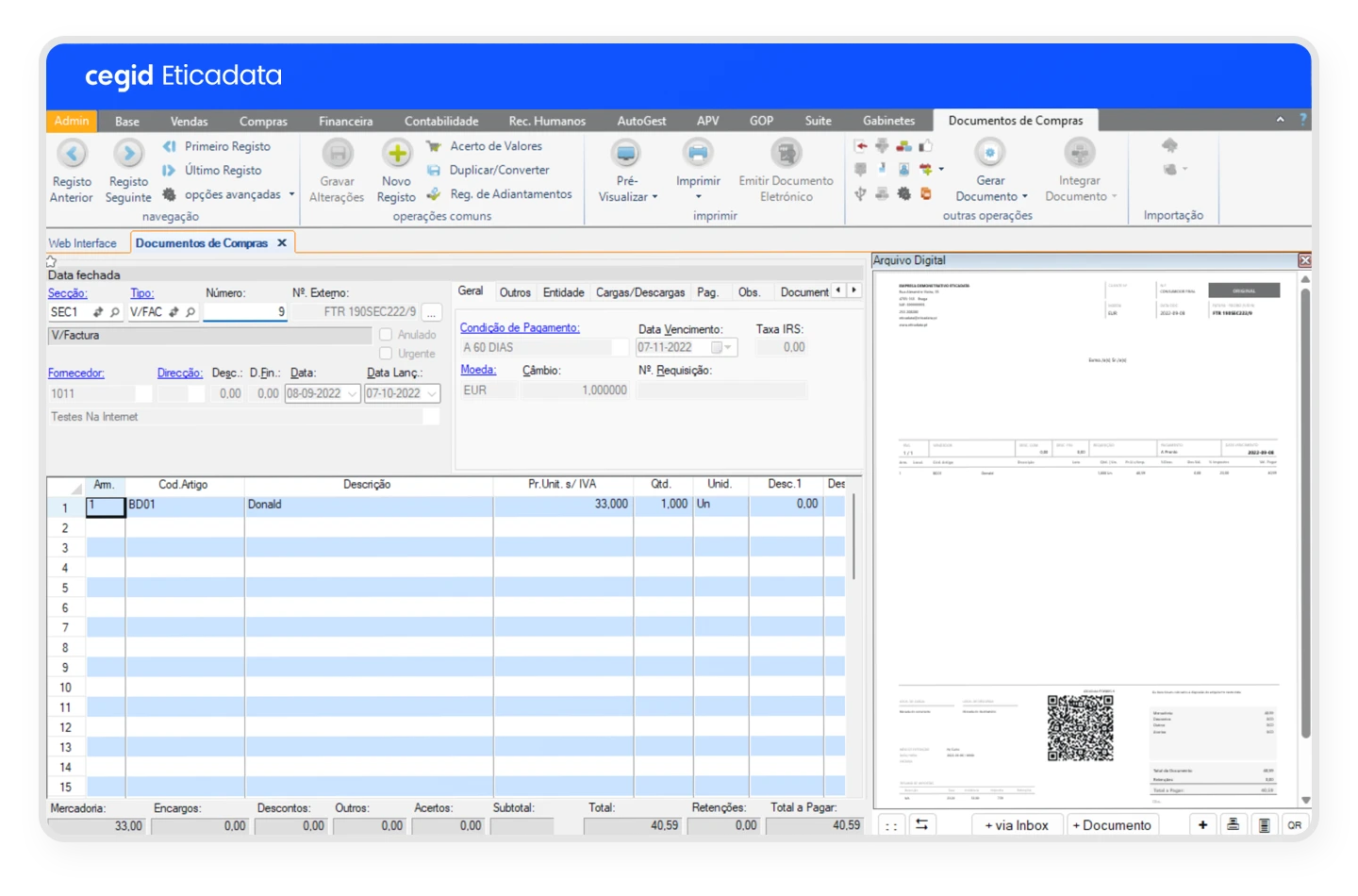Click the QR button in Arquivo Digital

(x=1295, y=824)
